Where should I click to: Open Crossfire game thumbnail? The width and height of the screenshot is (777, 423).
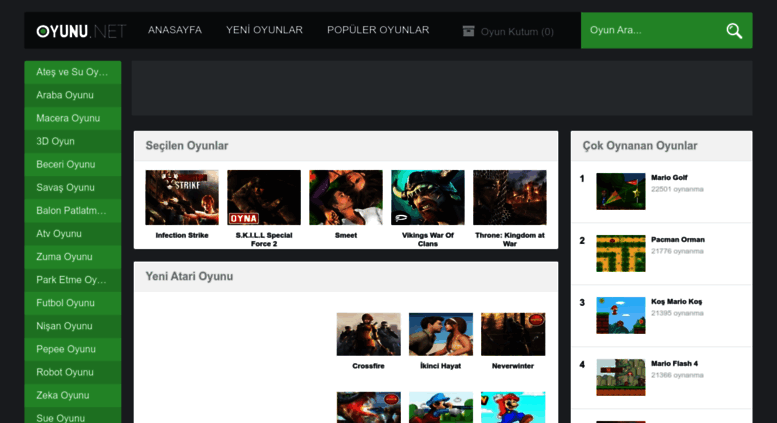[x=369, y=334]
